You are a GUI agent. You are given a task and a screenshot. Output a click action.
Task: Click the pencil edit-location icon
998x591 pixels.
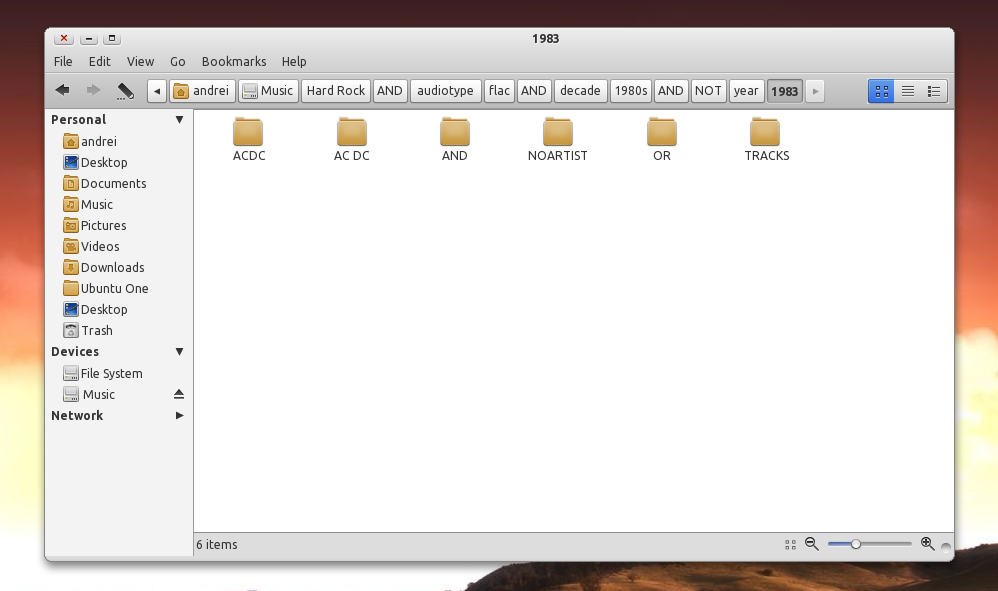tap(125, 91)
